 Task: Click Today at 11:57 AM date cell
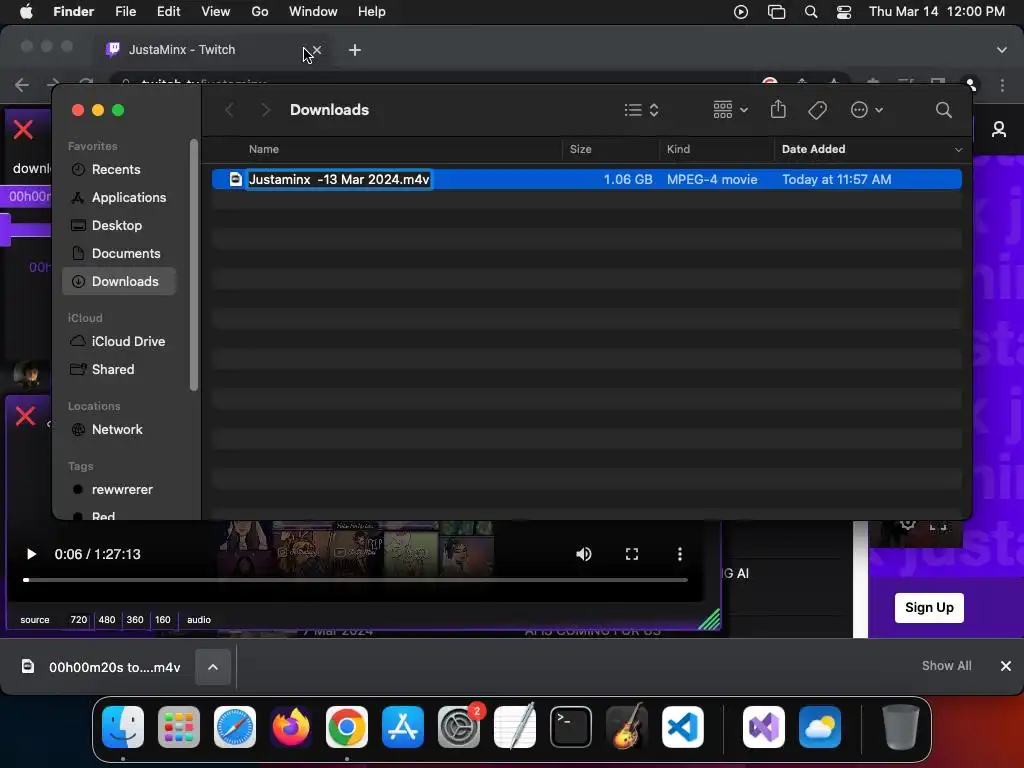pyautogui.click(x=837, y=179)
